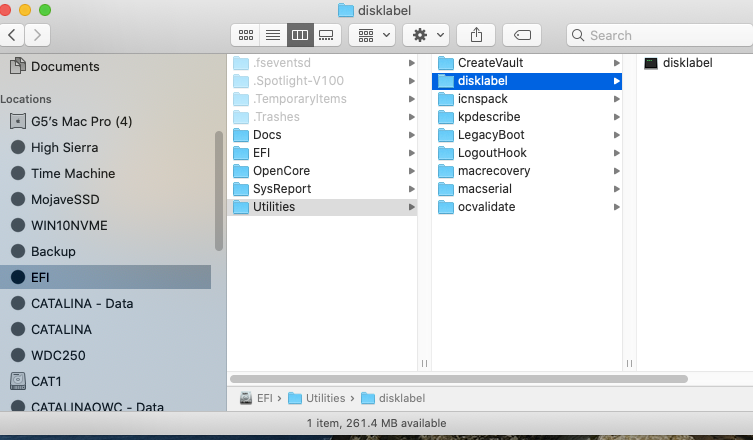The width and height of the screenshot is (753, 440).
Task: Switch to list view
Action: 273,35
